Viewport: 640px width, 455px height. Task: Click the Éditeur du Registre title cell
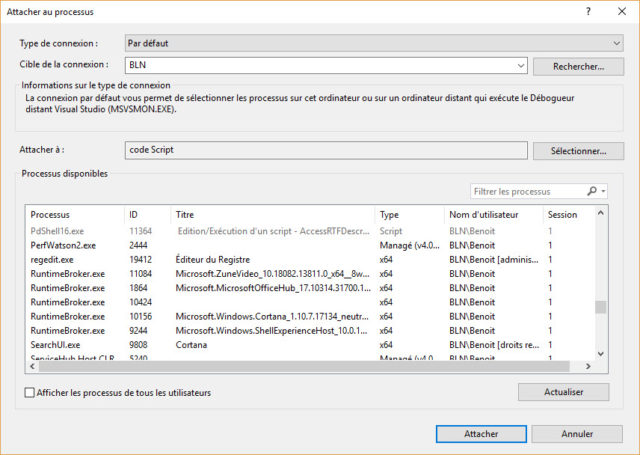click(x=213, y=260)
